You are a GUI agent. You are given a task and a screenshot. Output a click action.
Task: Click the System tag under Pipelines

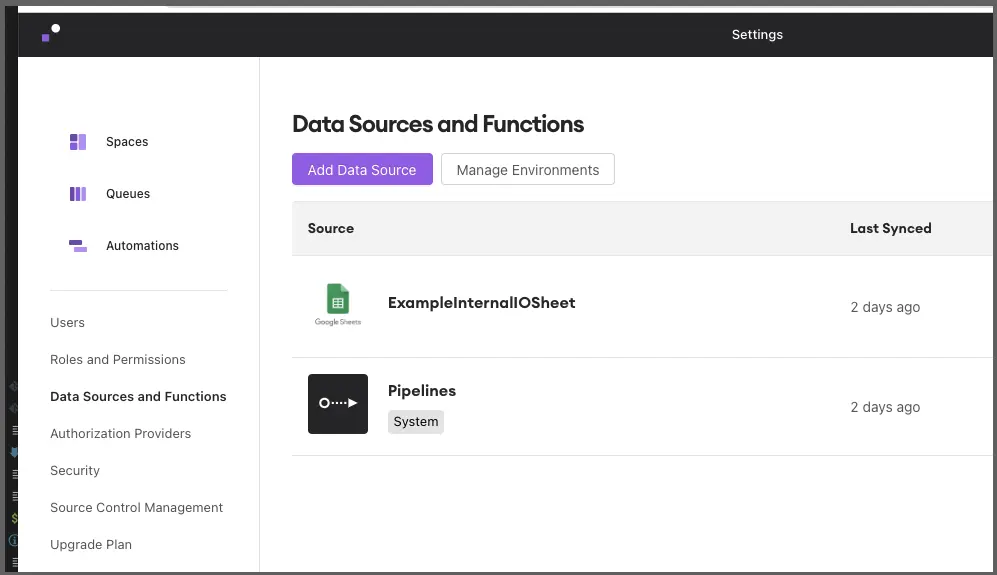(416, 422)
